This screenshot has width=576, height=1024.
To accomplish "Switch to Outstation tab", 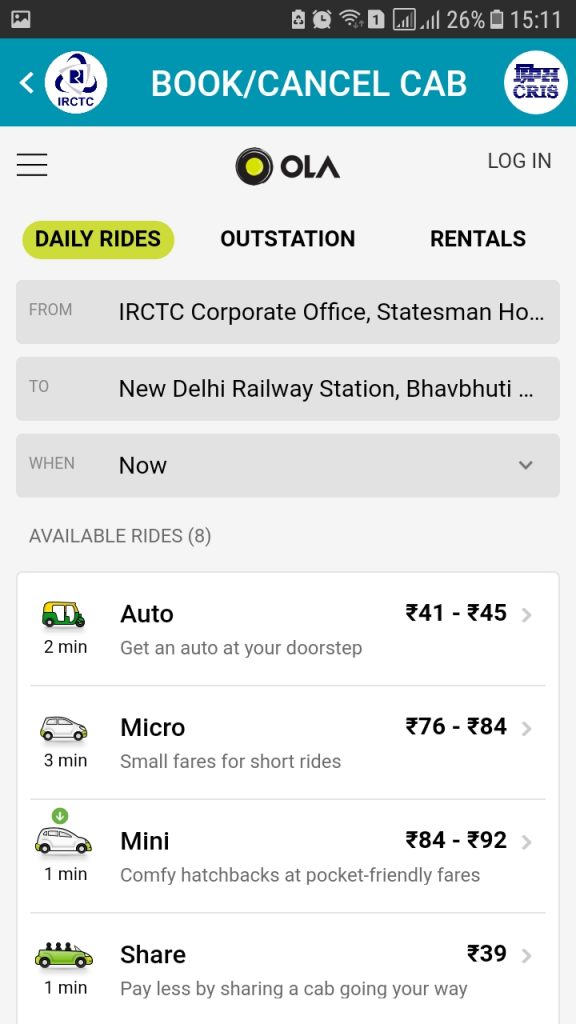I will (x=288, y=239).
